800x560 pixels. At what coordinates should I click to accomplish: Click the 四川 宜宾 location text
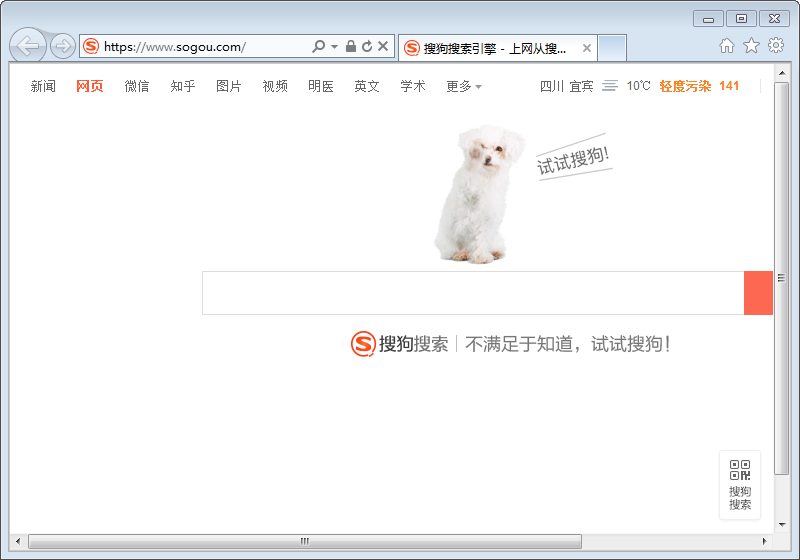(566, 86)
